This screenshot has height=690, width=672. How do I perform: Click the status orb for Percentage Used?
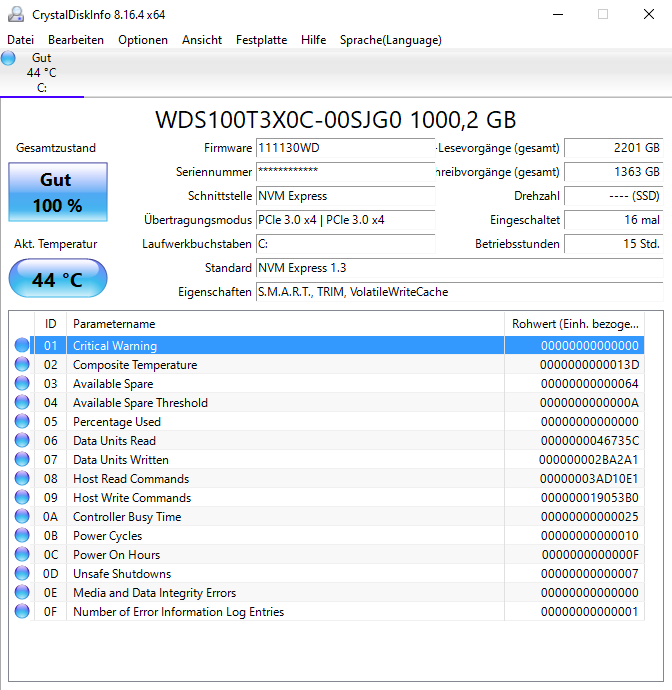pyautogui.click(x=22, y=421)
